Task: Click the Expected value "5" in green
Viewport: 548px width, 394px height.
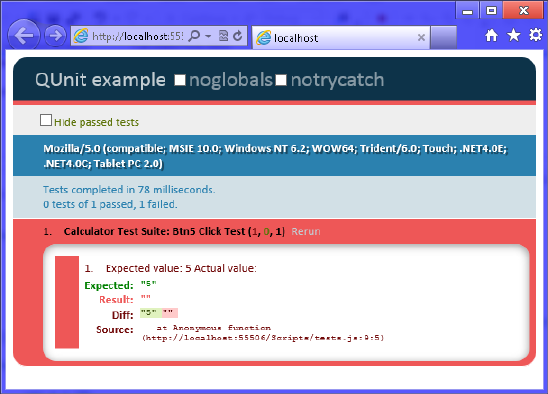Action: (149, 284)
